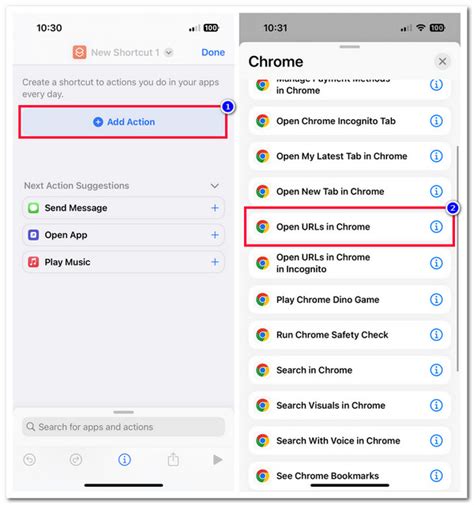
Task: Tap the redo arrow in the bottom toolbar
Action: (x=76, y=460)
